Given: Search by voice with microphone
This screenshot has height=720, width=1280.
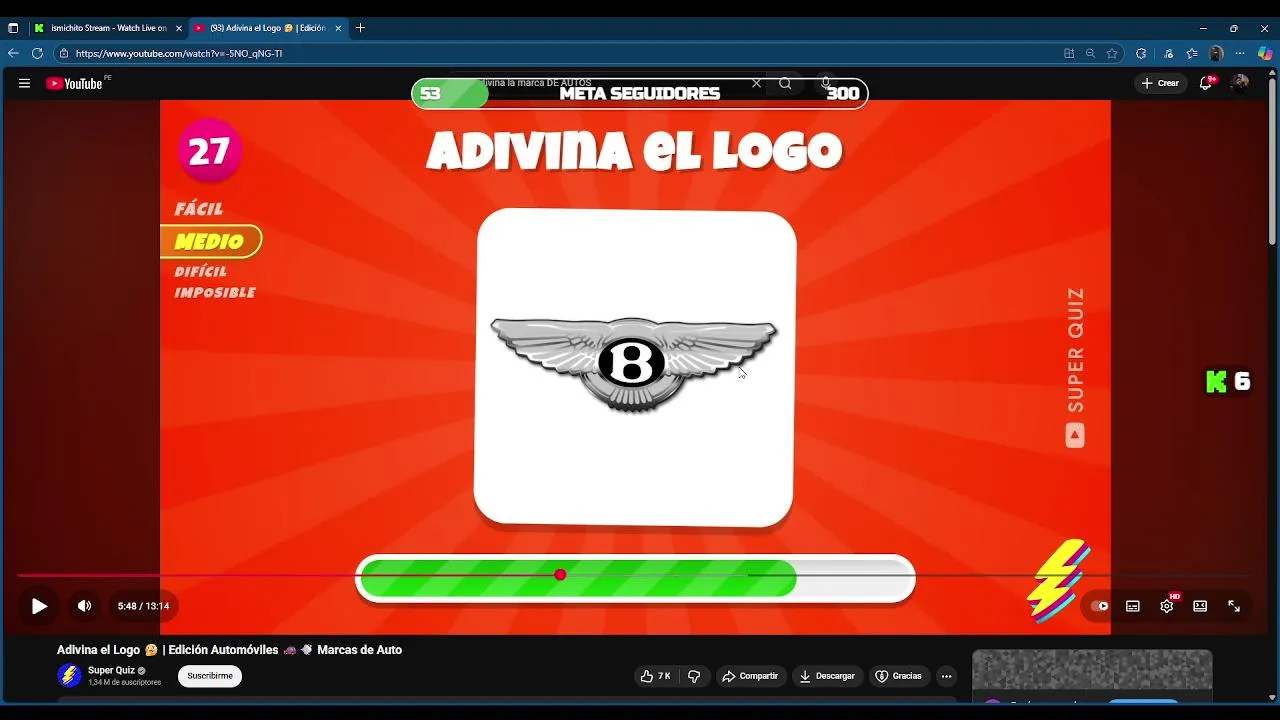Looking at the screenshot, I should pos(826,83).
